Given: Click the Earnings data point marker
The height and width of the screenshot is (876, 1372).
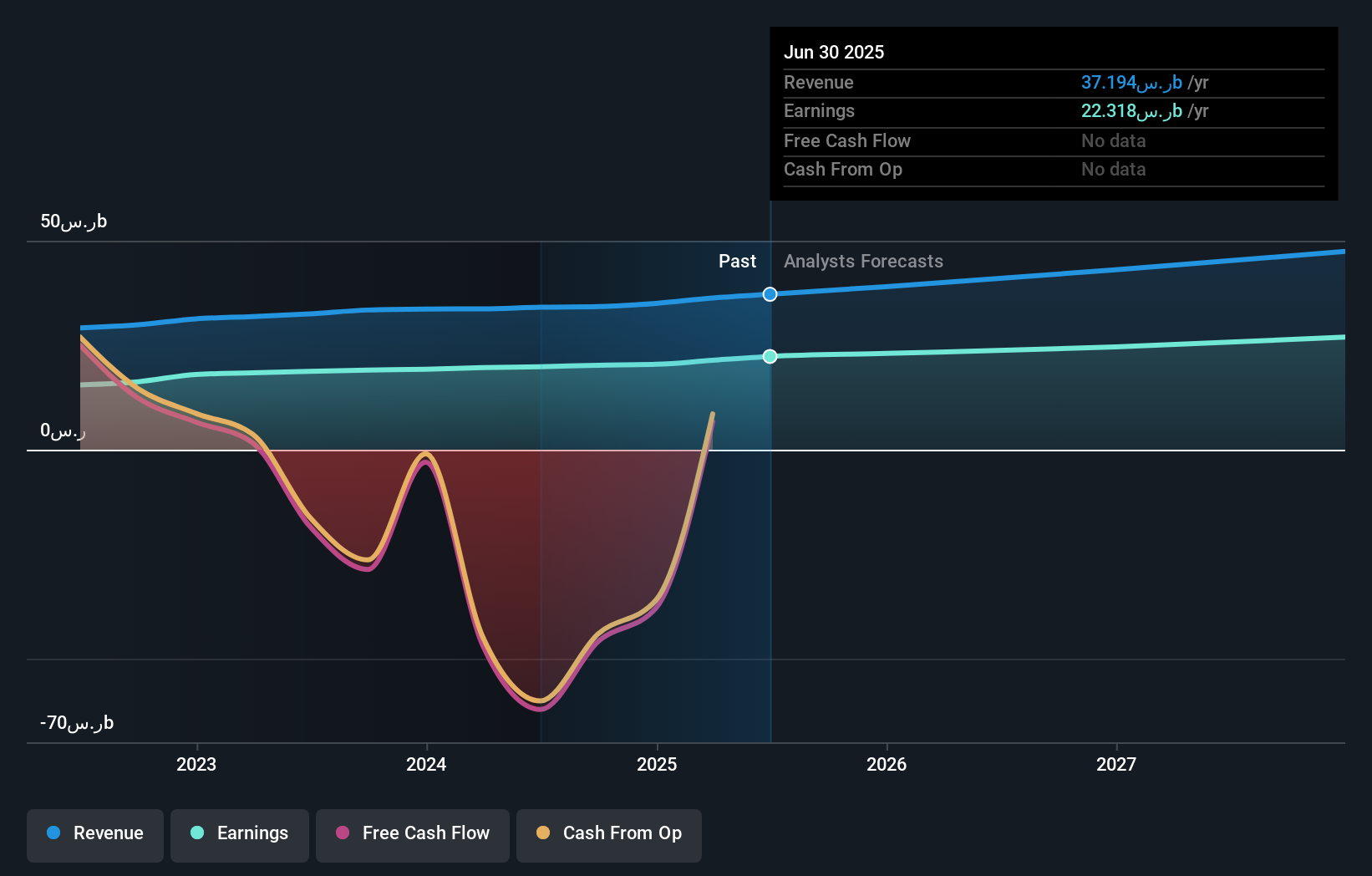Looking at the screenshot, I should [x=770, y=356].
